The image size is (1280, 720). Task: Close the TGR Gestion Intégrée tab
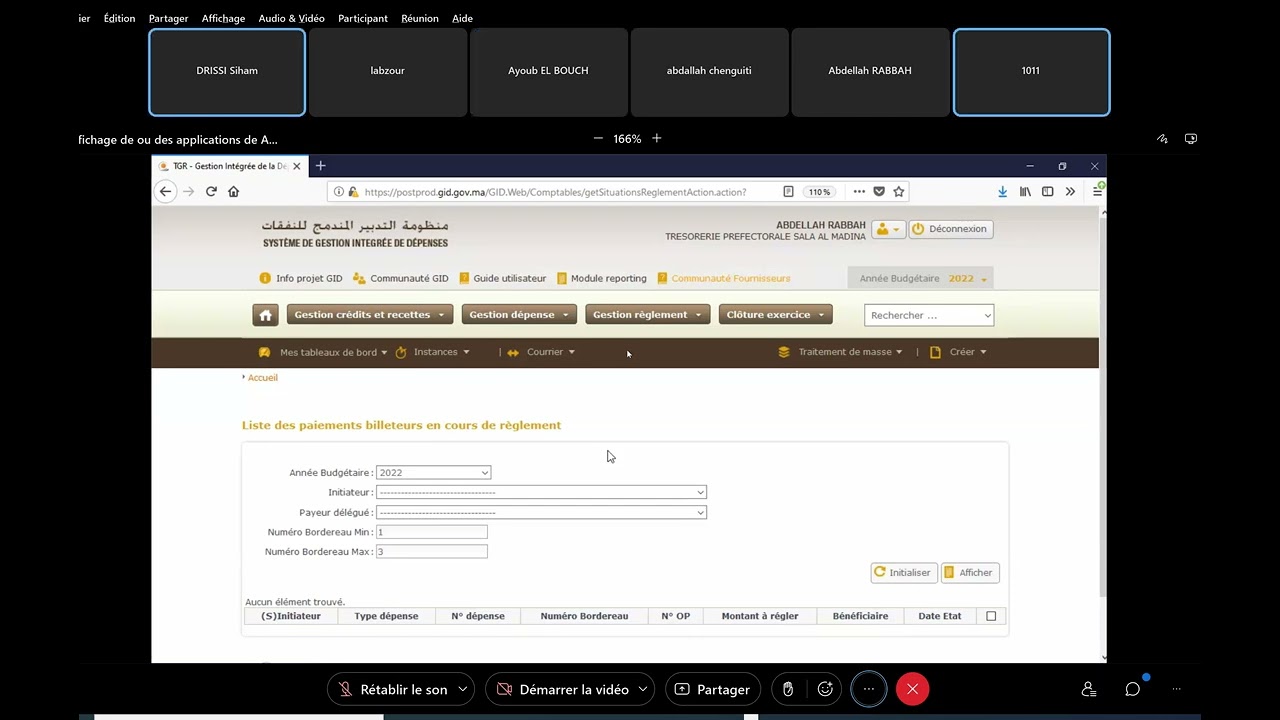[296, 166]
